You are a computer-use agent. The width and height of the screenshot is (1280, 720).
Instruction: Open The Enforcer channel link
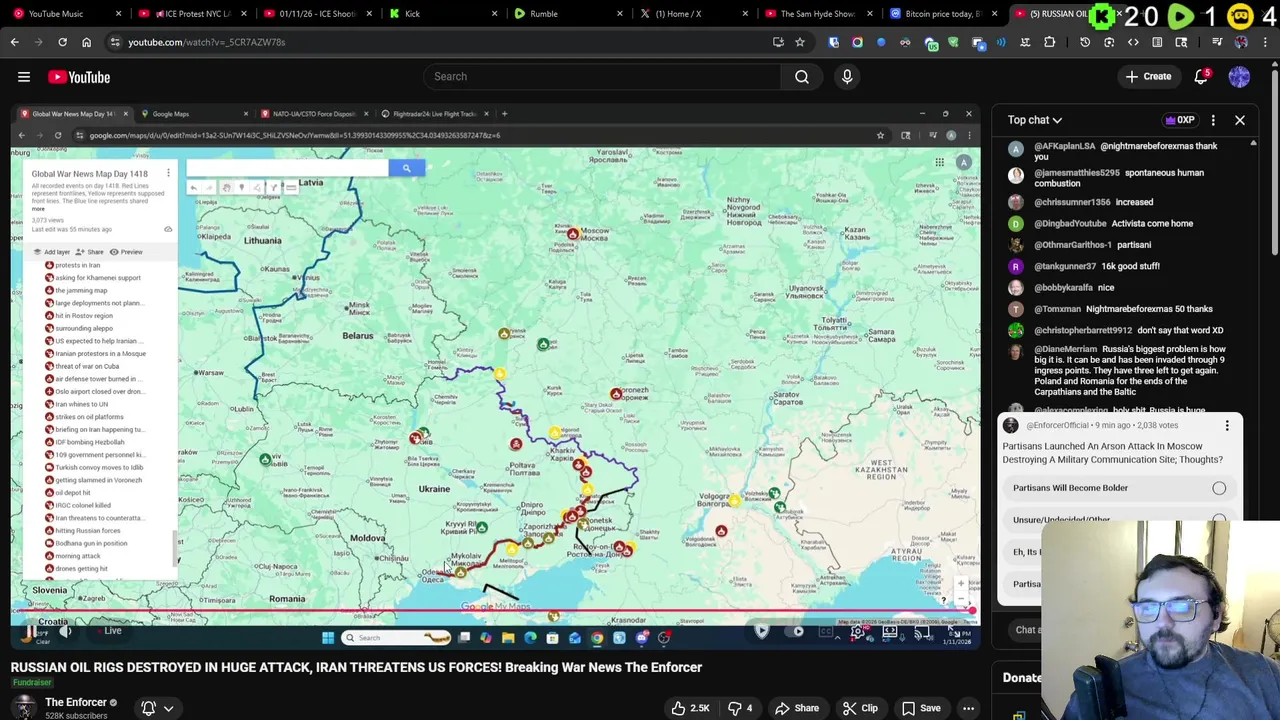click(76, 702)
